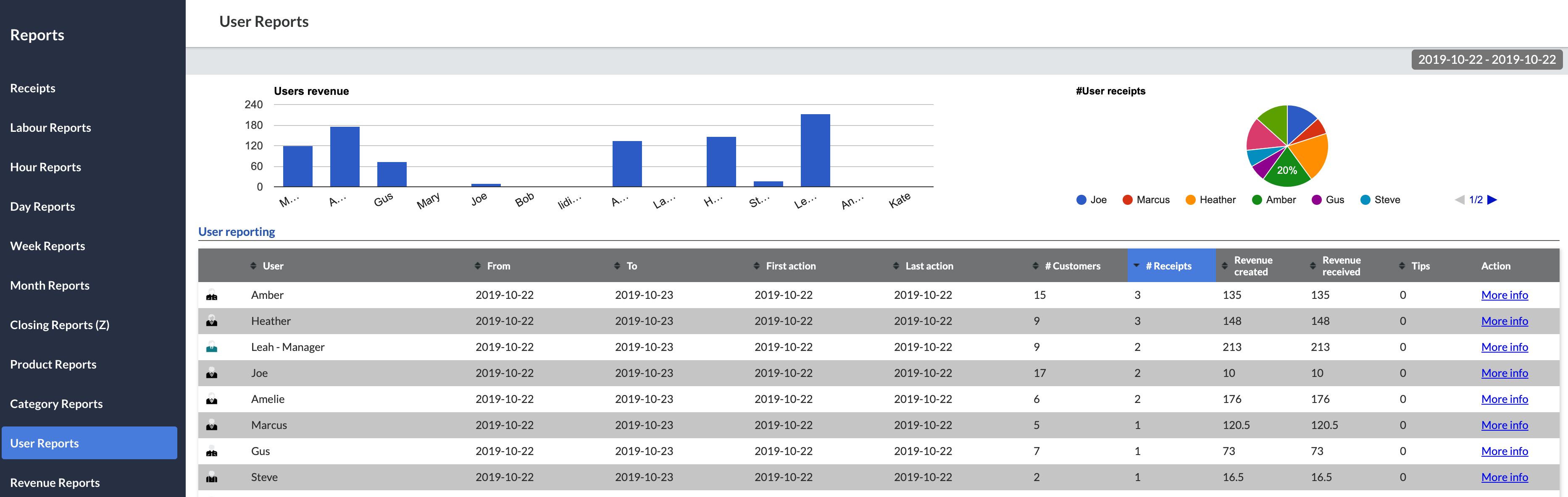Open Product Reports in sidebar

click(x=53, y=364)
